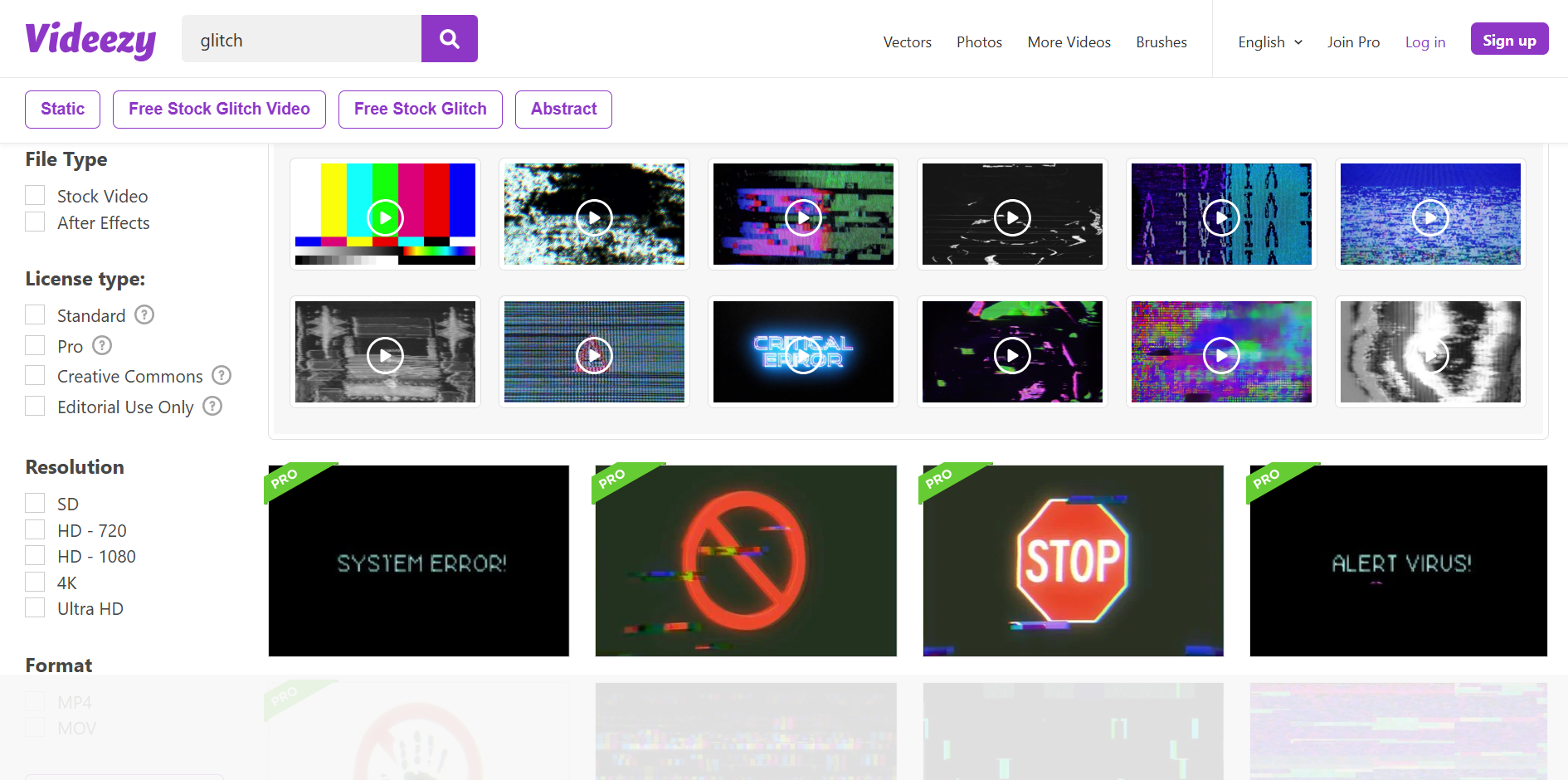Open the help icon beside Editorial Use Only
Viewport: 1568px width, 780px height.
coord(212,407)
